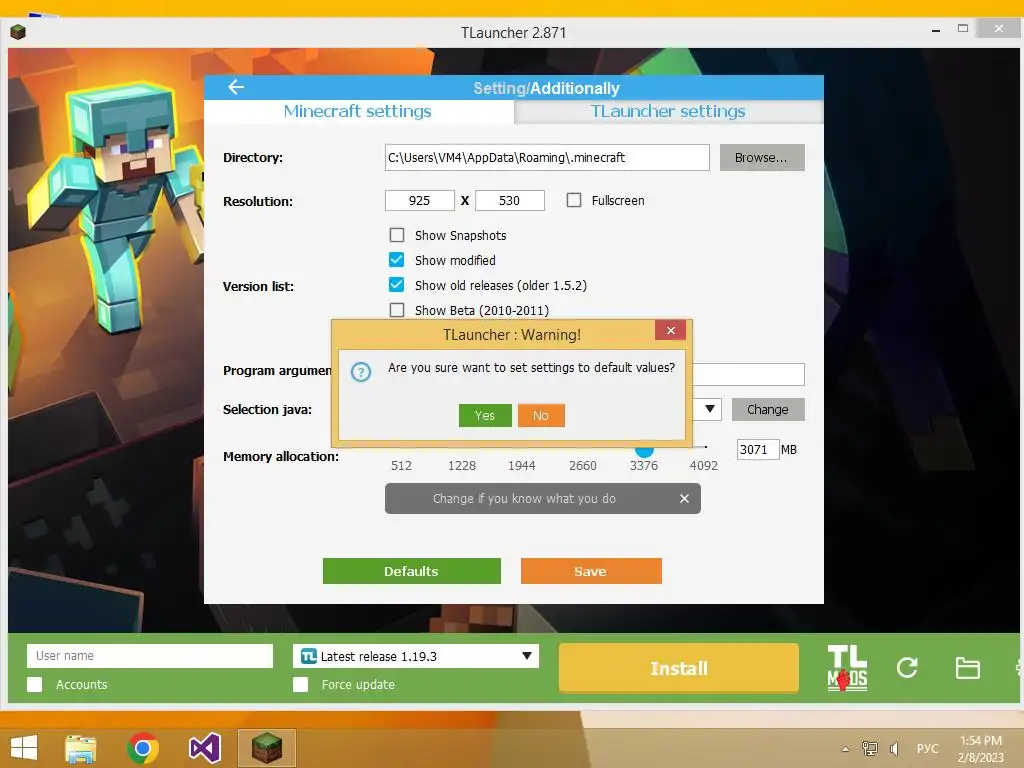The height and width of the screenshot is (768, 1024).
Task: Go back using the settings arrow icon
Action: point(236,87)
